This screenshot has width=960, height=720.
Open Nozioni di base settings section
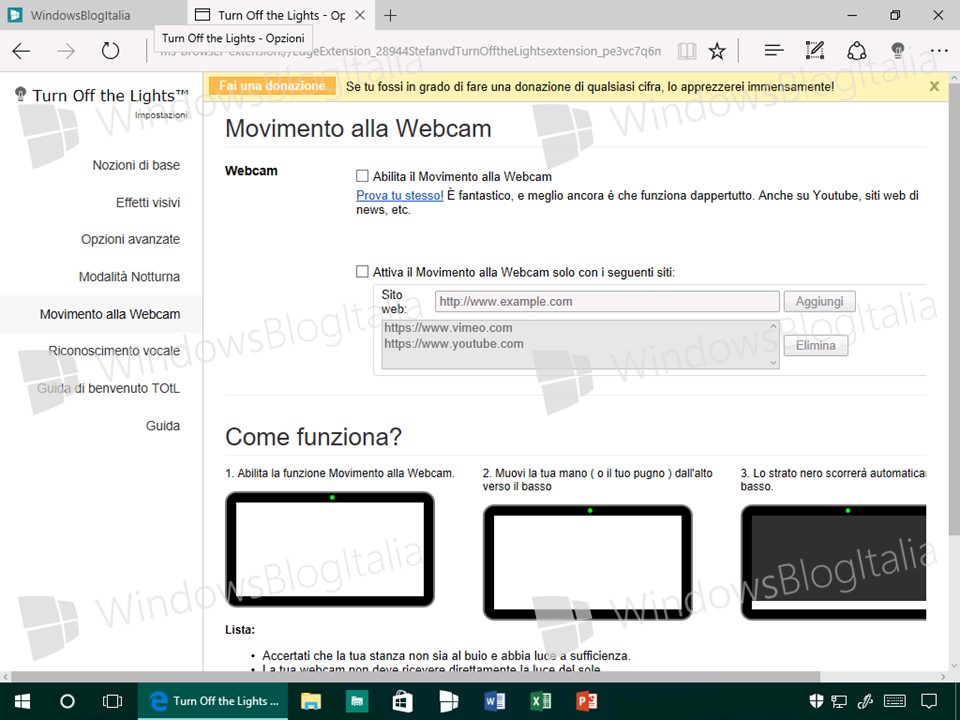coord(136,165)
